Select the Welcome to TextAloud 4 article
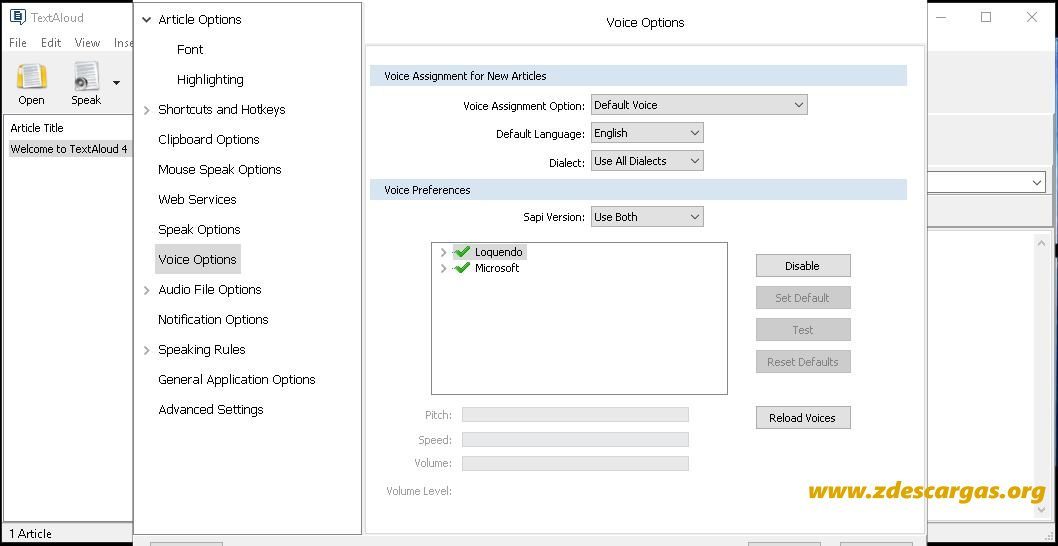Image resolution: width=1058 pixels, height=546 pixels. (x=69, y=149)
